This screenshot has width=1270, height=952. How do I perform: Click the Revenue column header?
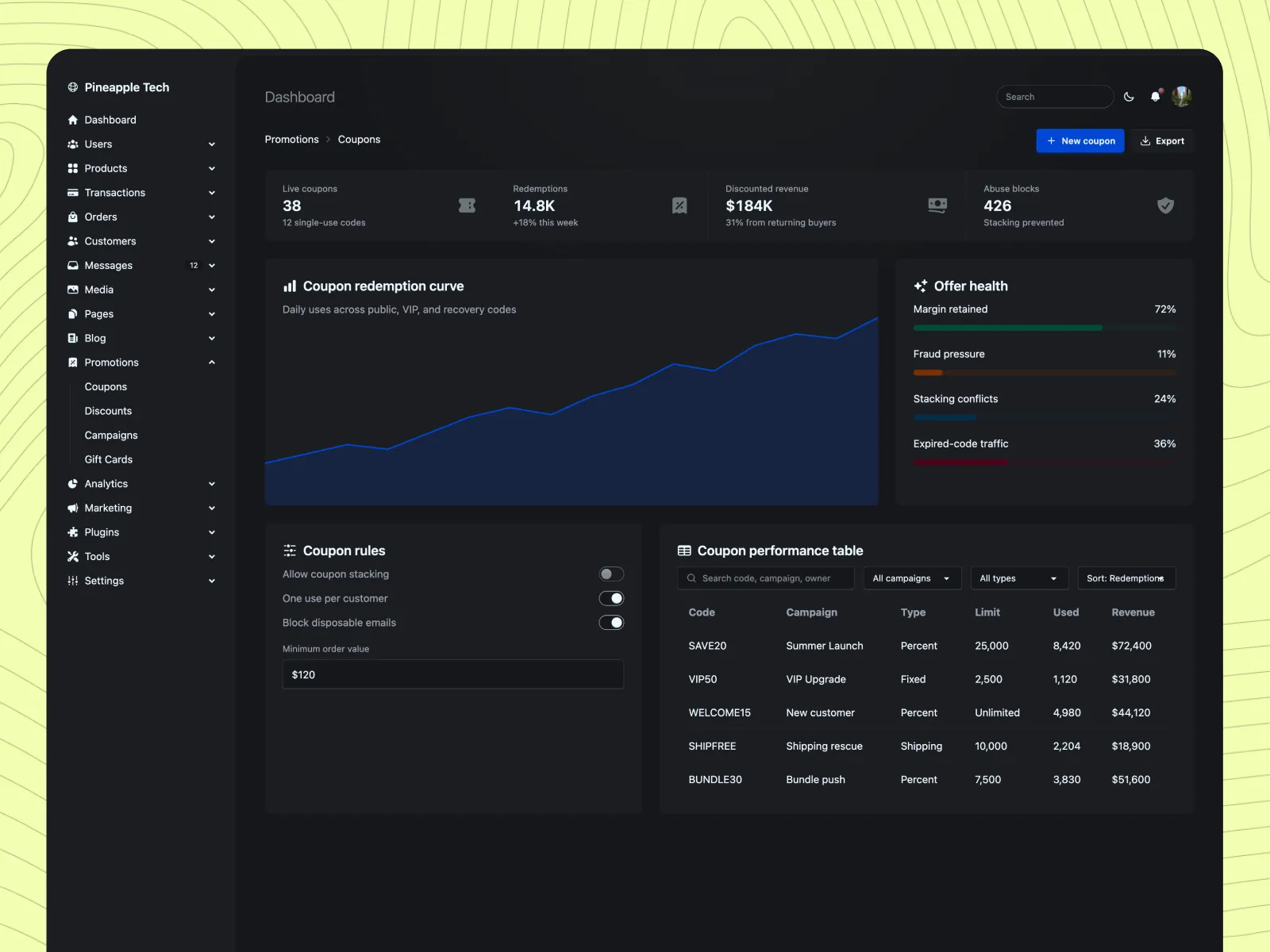pyautogui.click(x=1133, y=612)
